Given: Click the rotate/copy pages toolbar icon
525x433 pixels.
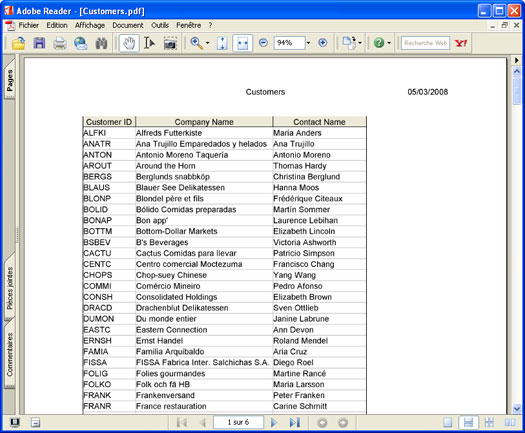Looking at the screenshot, I should (x=349, y=43).
